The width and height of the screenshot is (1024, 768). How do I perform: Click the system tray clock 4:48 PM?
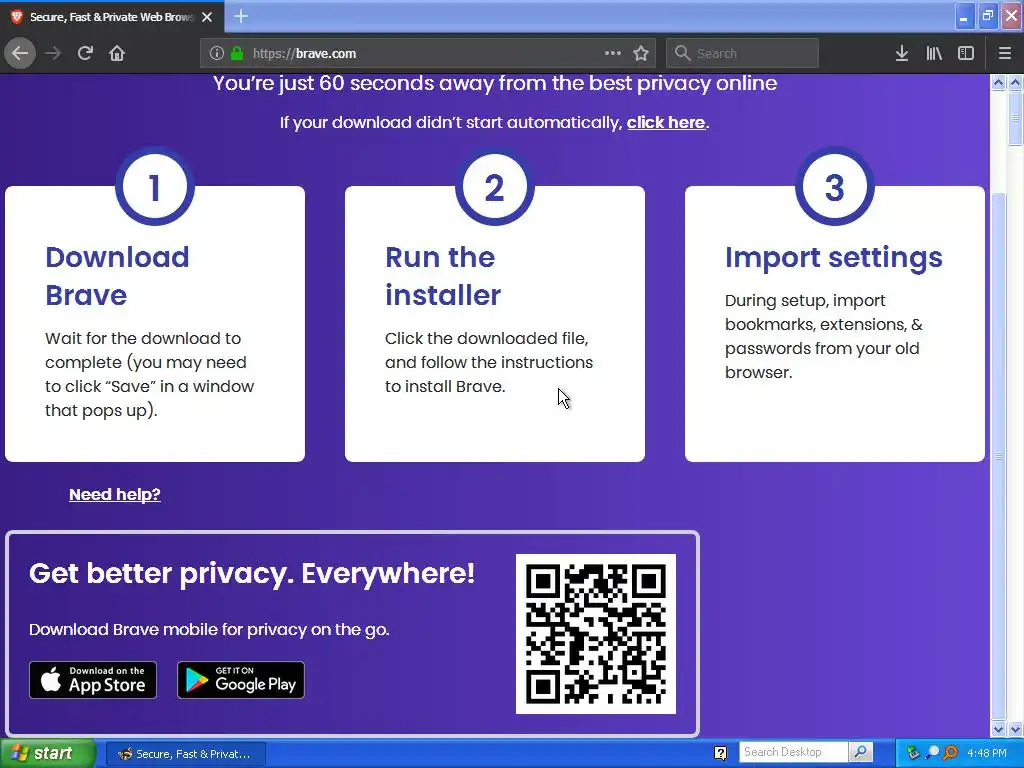987,753
